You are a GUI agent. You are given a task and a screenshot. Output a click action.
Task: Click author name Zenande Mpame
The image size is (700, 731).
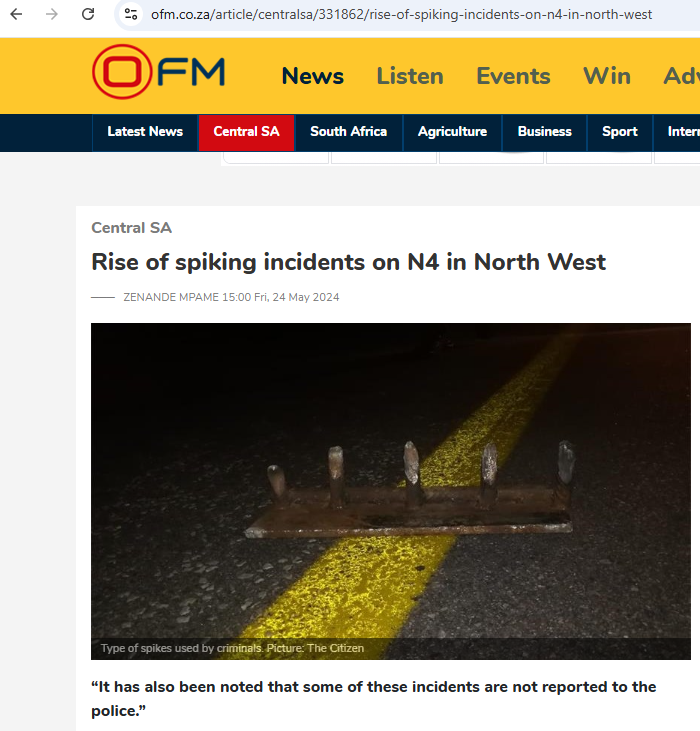(171, 297)
